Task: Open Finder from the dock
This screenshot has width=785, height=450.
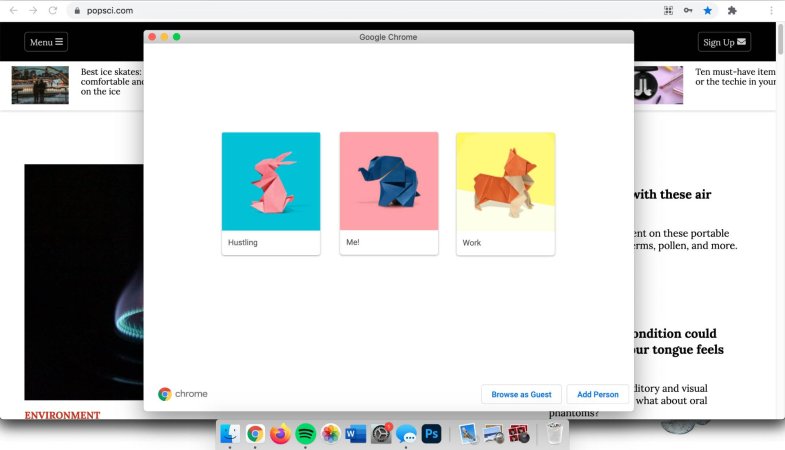Action: click(x=230, y=434)
